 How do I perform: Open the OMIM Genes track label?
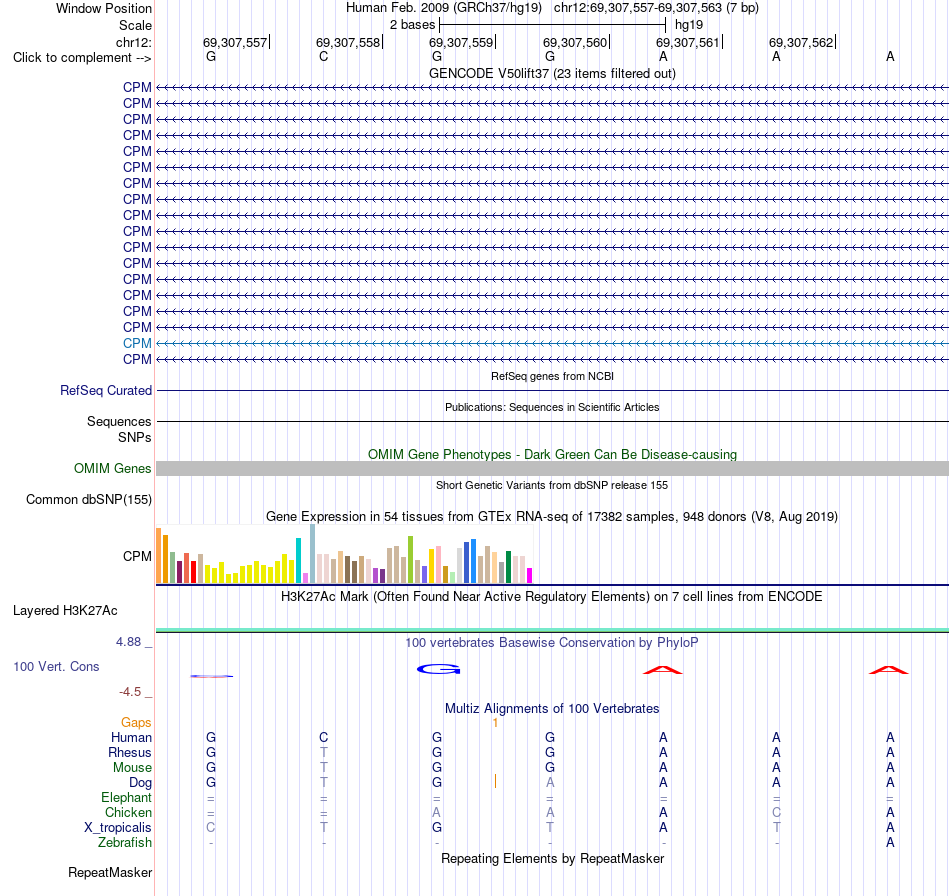tap(112, 468)
